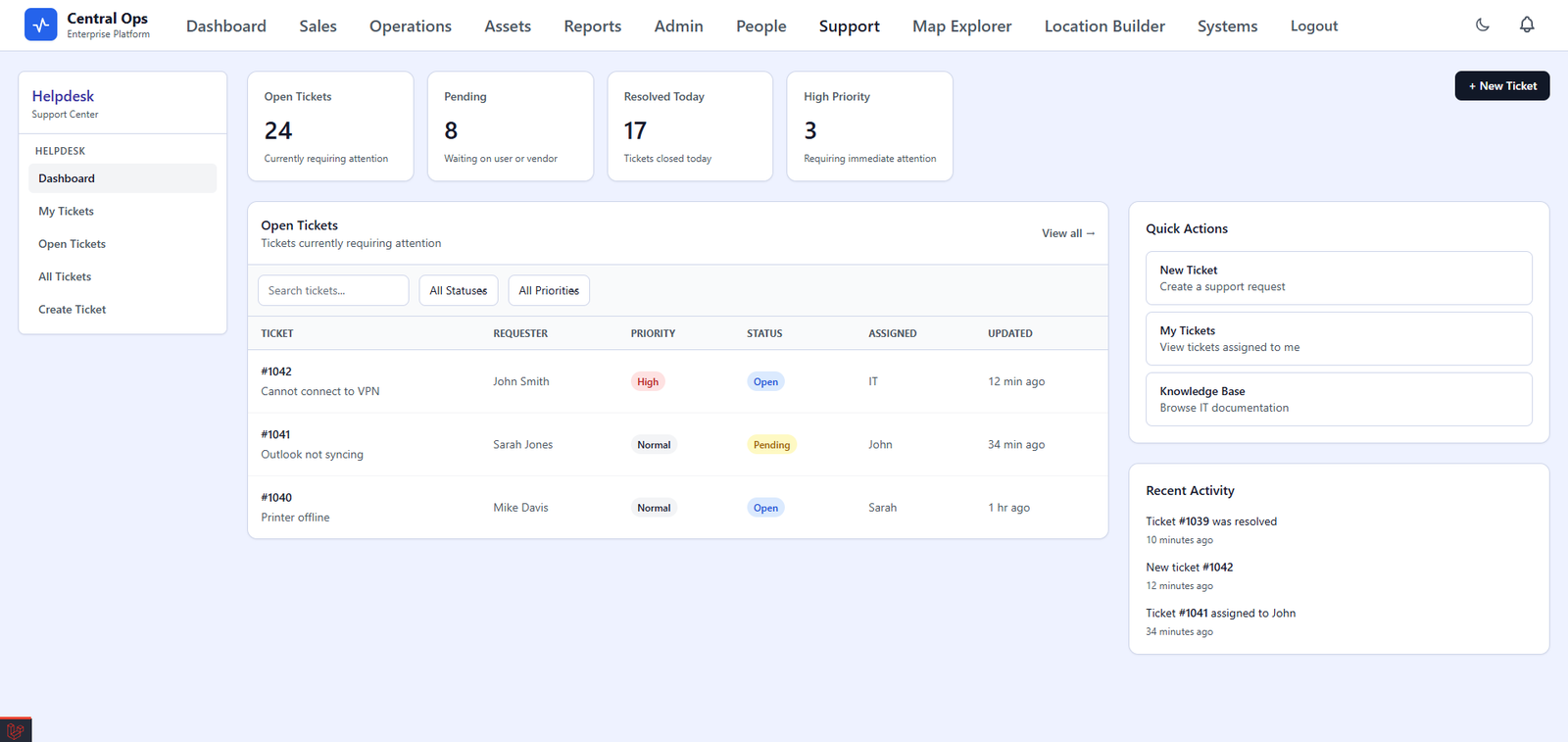
Task: Click Create Ticket in the sidebar
Action: (122, 309)
